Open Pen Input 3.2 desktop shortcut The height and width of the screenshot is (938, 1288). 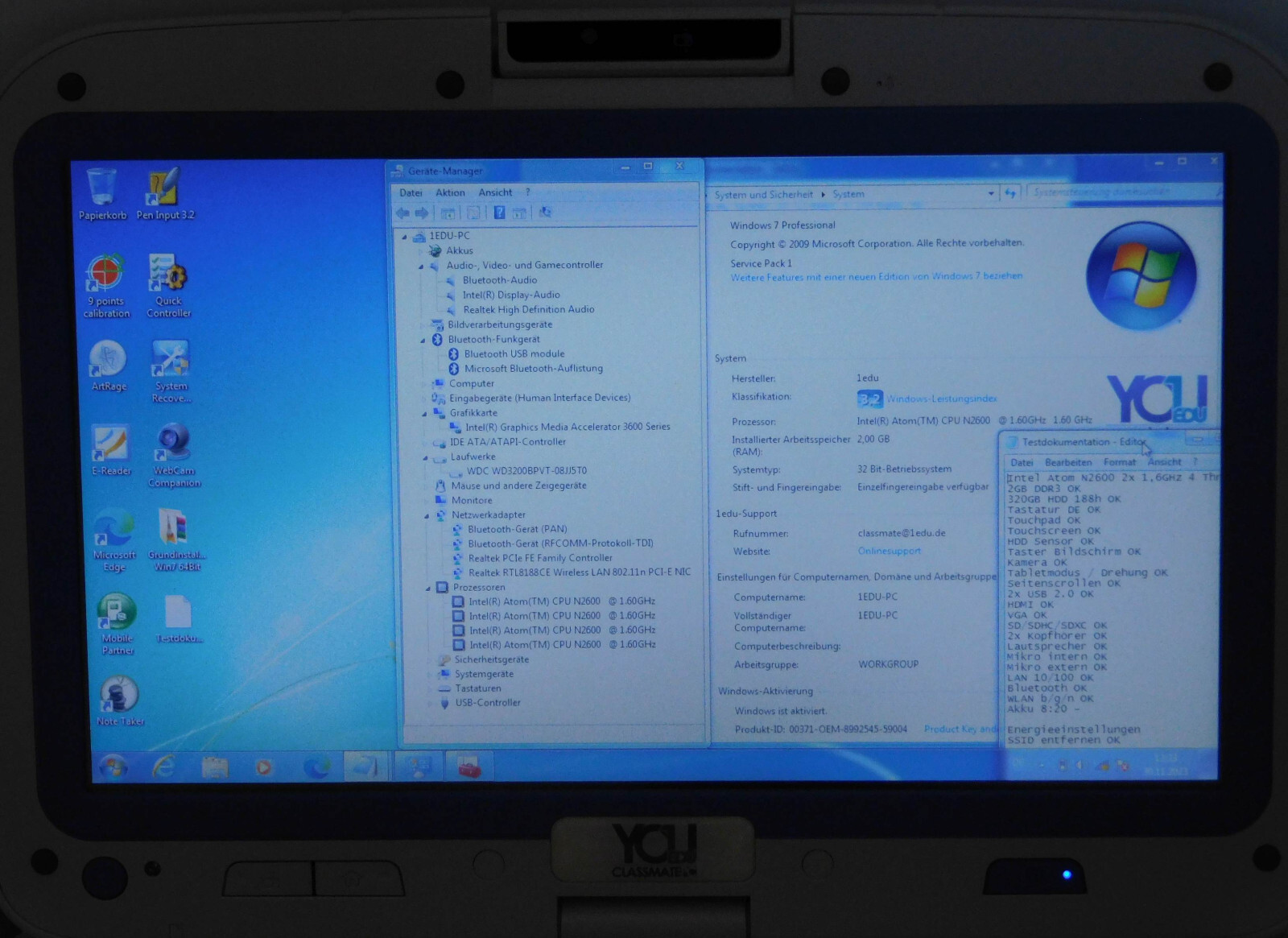(x=165, y=193)
